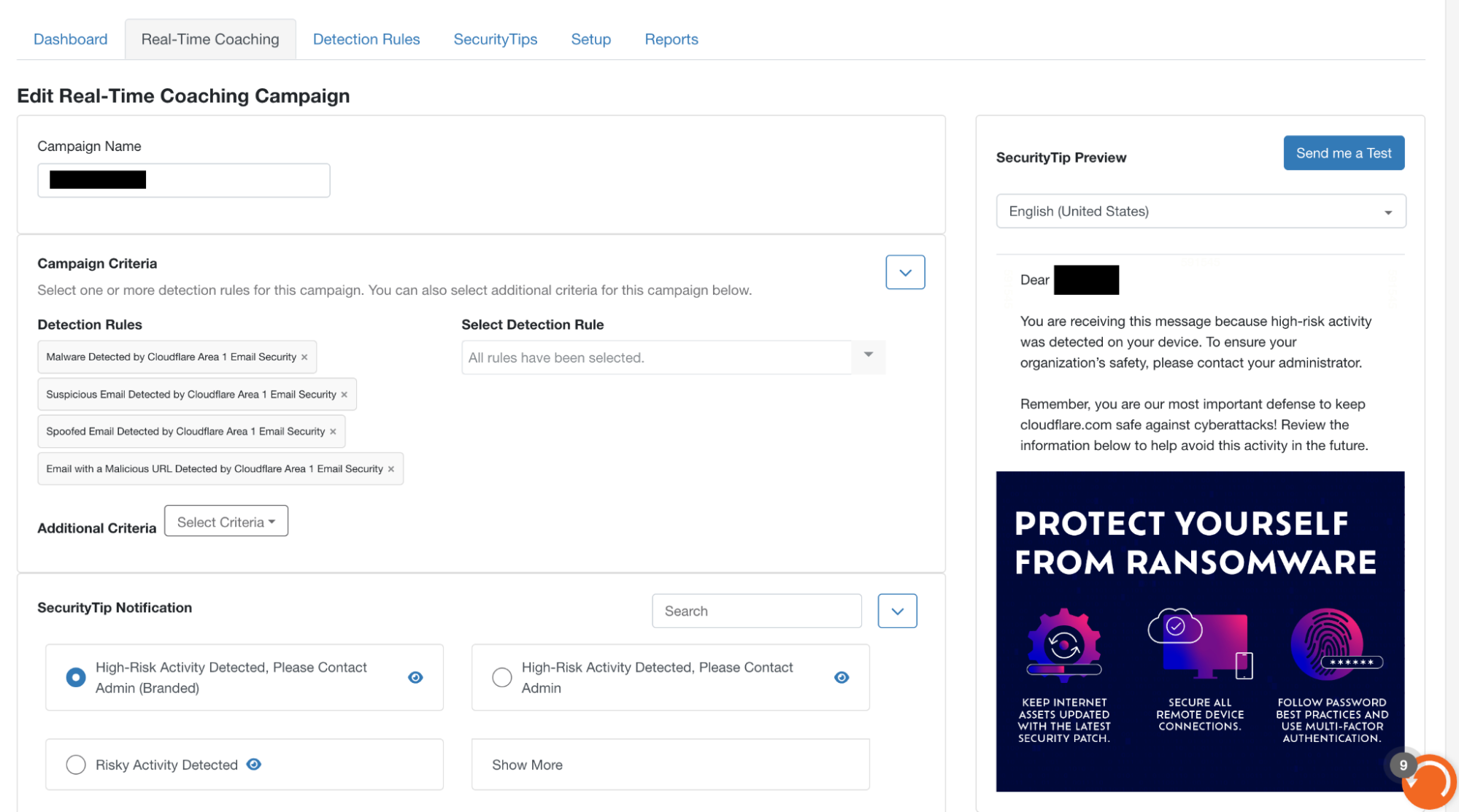Click the Email with a Malicious URL rule label
This screenshot has width=1459, height=812.
pyautogui.click(x=215, y=469)
